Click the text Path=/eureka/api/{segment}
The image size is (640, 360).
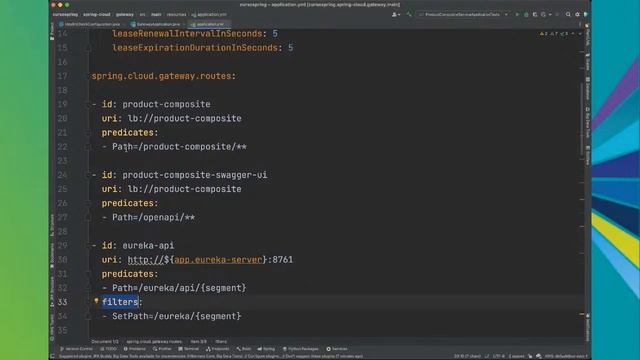(x=179, y=288)
